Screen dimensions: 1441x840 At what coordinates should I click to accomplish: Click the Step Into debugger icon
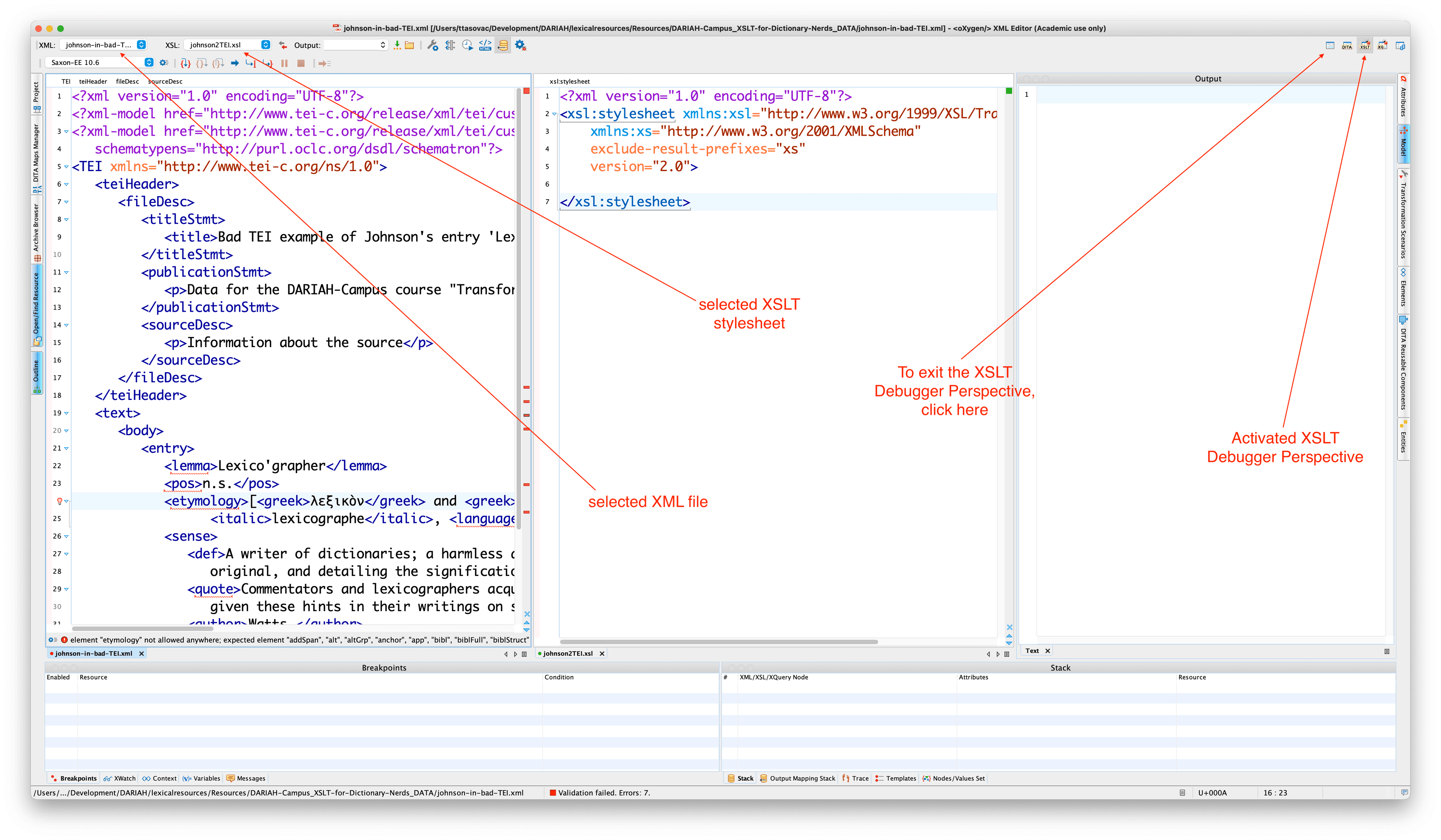pos(185,63)
